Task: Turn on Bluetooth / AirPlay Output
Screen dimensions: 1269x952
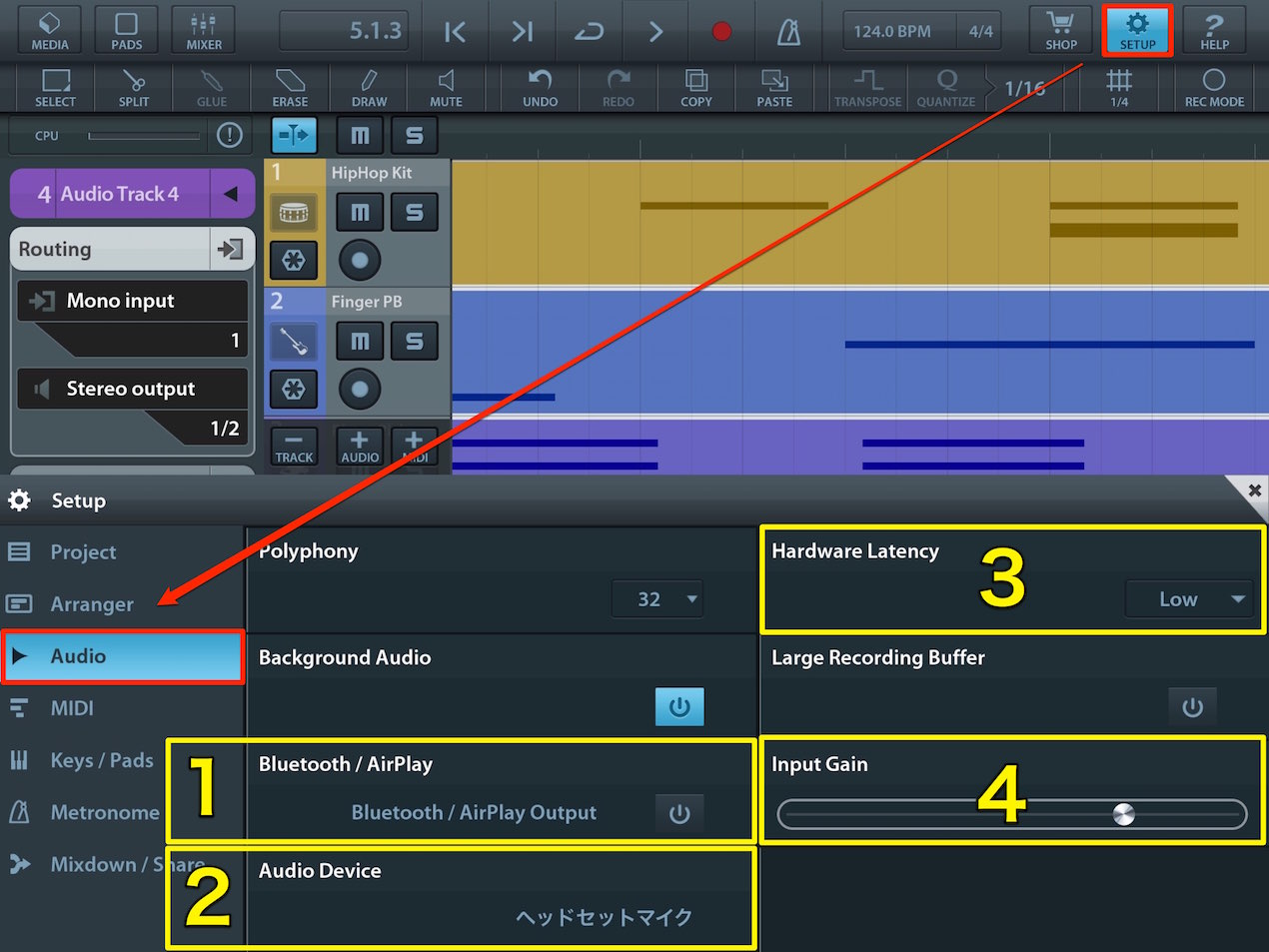Action: [x=679, y=813]
